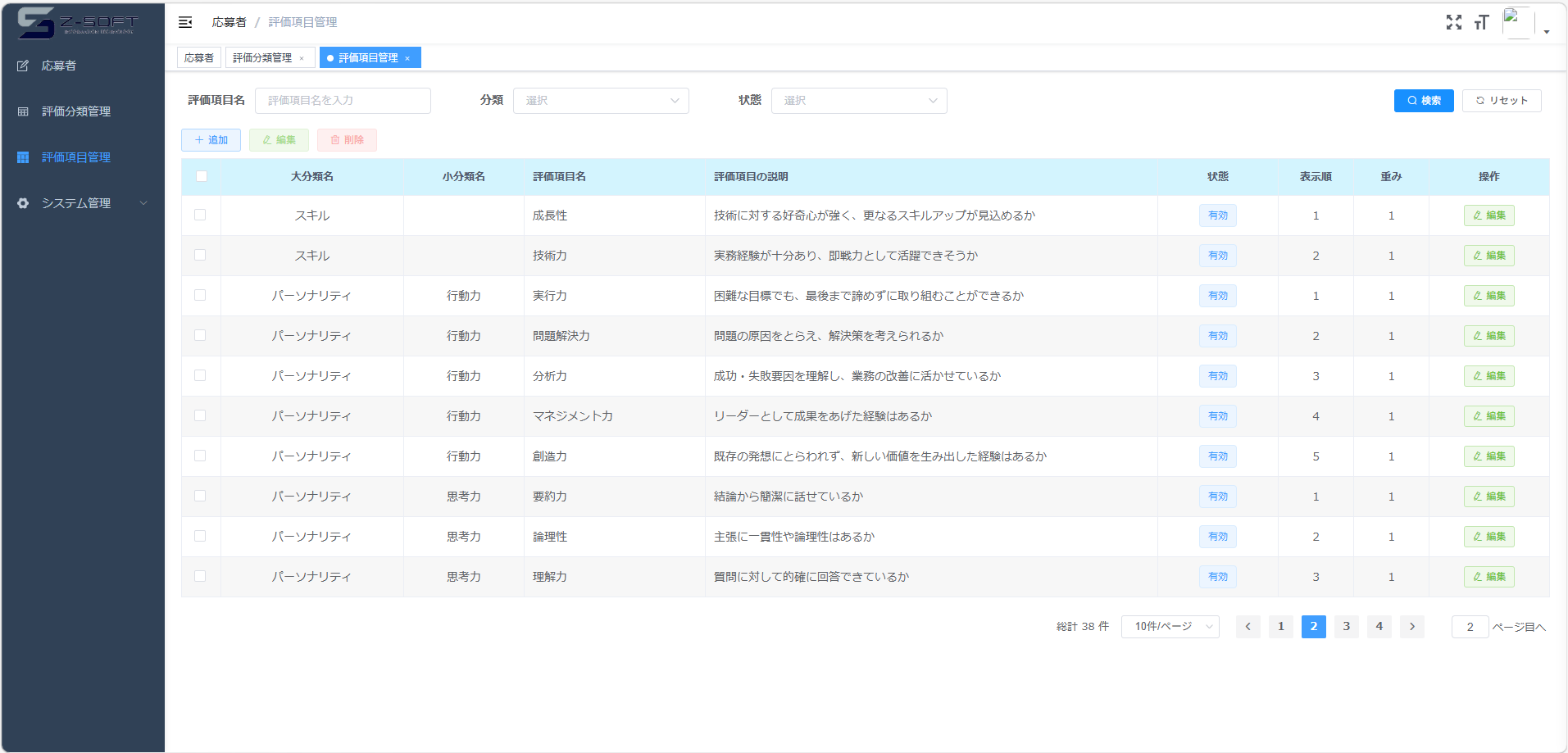This screenshot has width=1568, height=753.
Task: Collapse the sidebar using the hamburger icon
Action: pos(185,22)
